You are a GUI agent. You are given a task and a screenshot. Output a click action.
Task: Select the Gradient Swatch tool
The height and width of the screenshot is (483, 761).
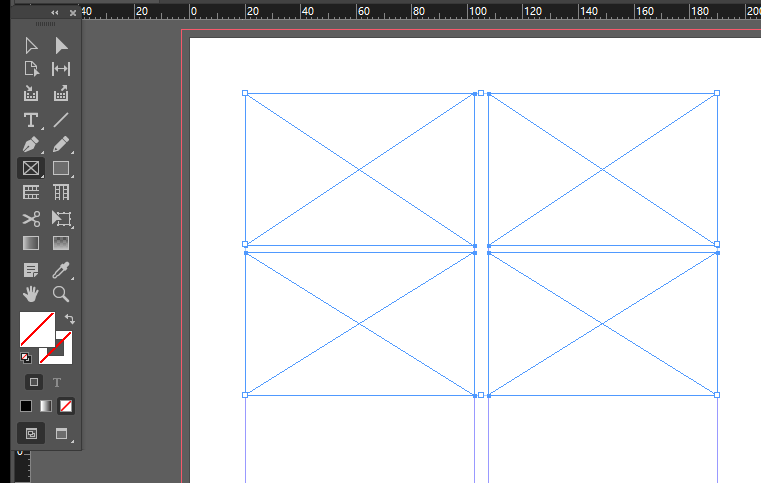coord(31,243)
